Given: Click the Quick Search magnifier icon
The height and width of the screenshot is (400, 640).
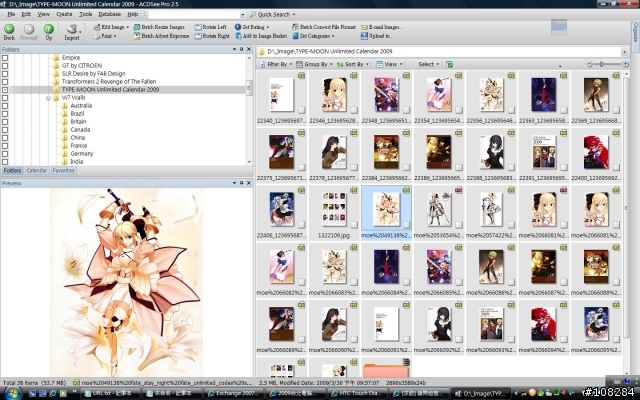Looking at the screenshot, I should [253, 14].
